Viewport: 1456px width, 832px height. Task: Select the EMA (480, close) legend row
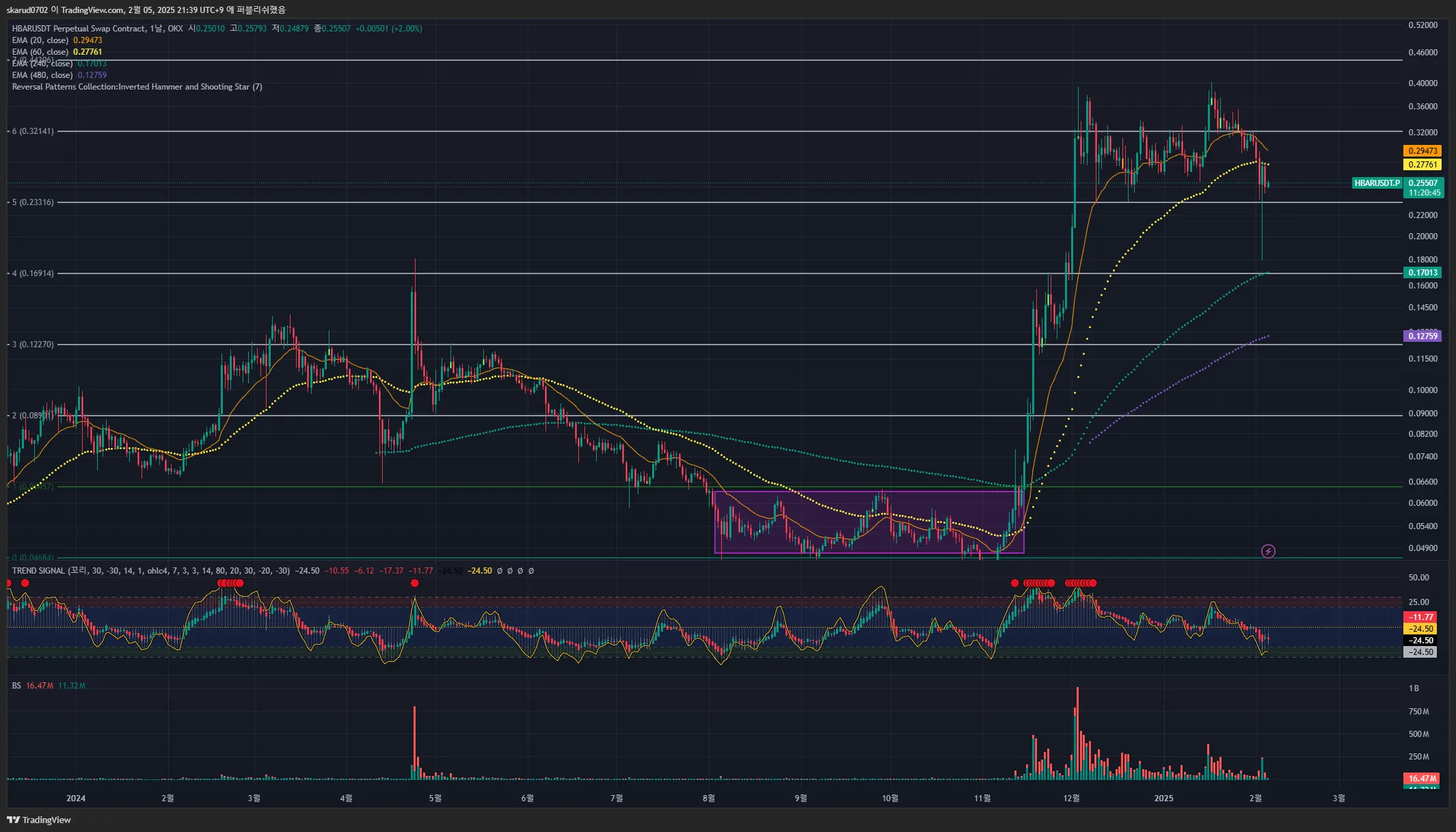(59, 75)
